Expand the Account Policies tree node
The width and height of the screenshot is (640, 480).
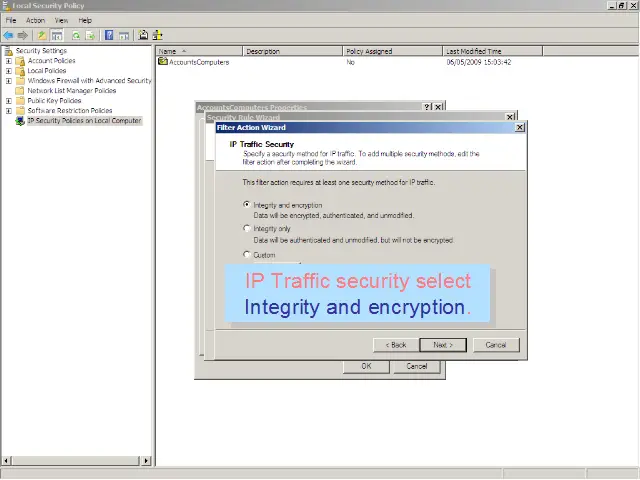tap(9, 61)
